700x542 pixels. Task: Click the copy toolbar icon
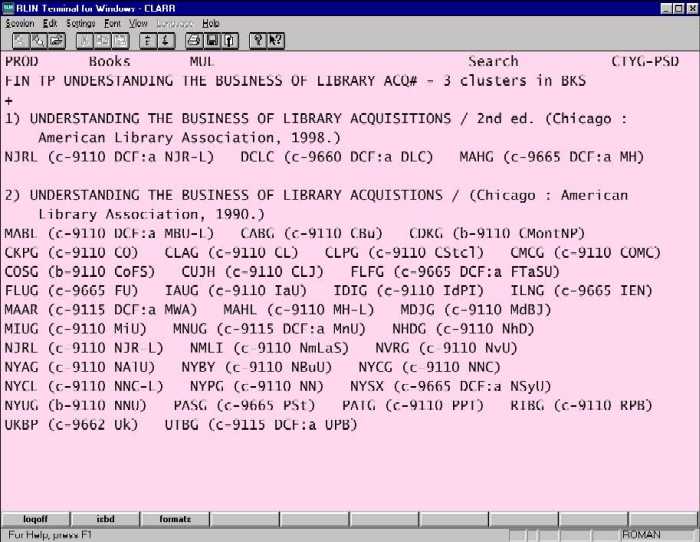coord(102,41)
